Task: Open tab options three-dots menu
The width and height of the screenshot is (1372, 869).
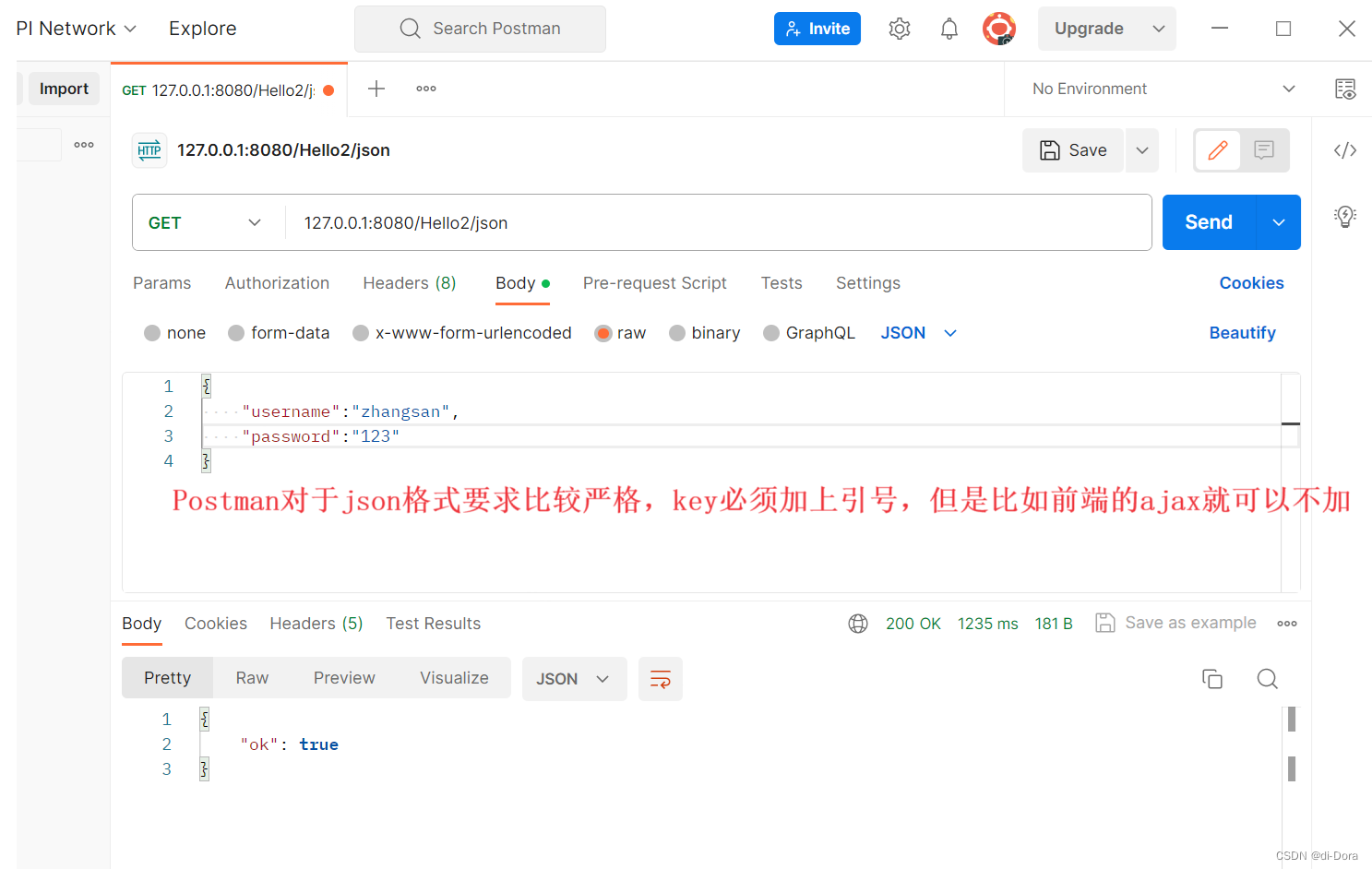Action: coord(426,89)
